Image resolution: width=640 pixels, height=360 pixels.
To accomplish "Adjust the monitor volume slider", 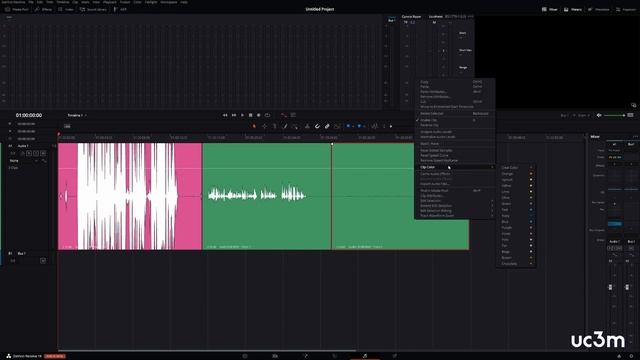I will 614,116.
